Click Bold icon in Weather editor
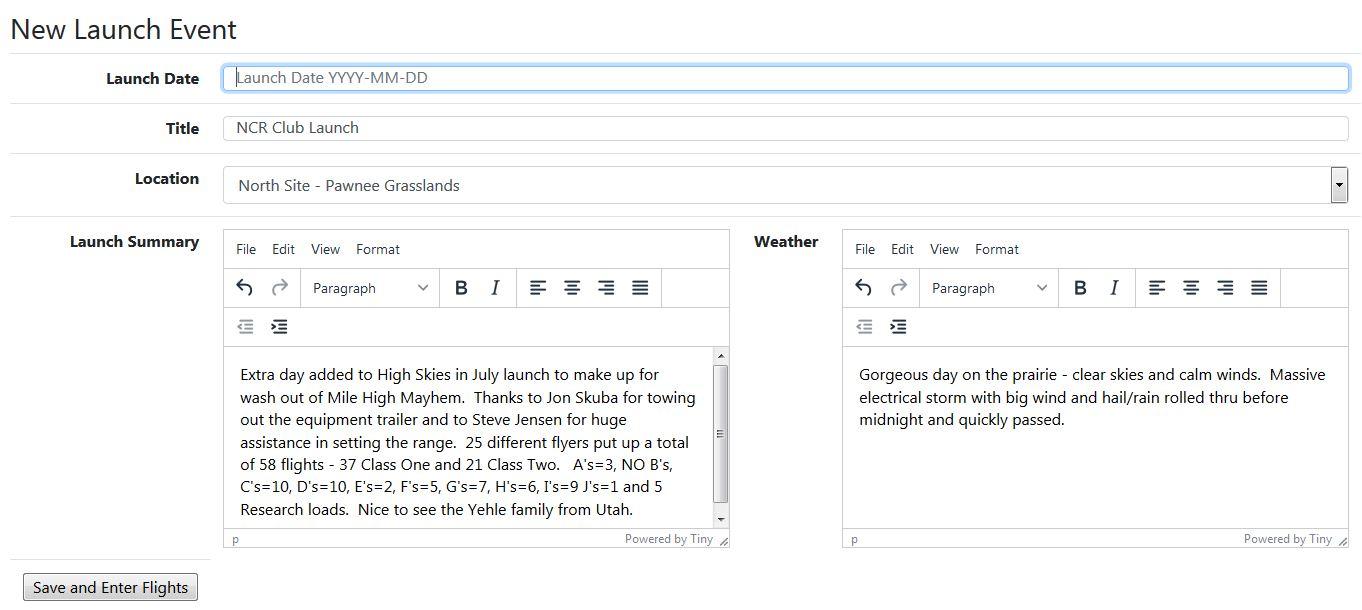The image size is (1362, 610). [1080, 288]
